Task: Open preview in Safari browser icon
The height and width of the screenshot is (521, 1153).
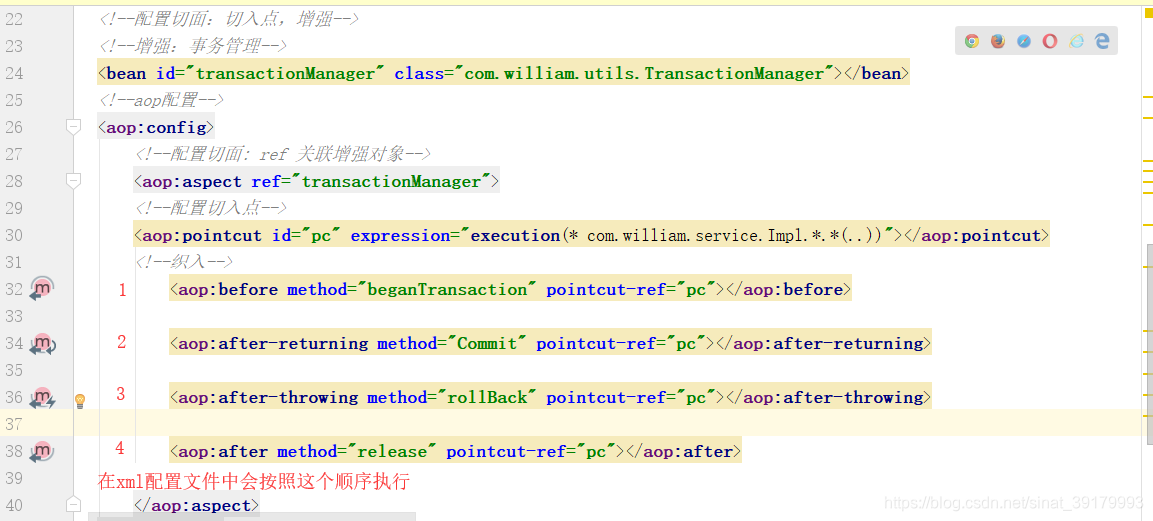Action: 1024,41
